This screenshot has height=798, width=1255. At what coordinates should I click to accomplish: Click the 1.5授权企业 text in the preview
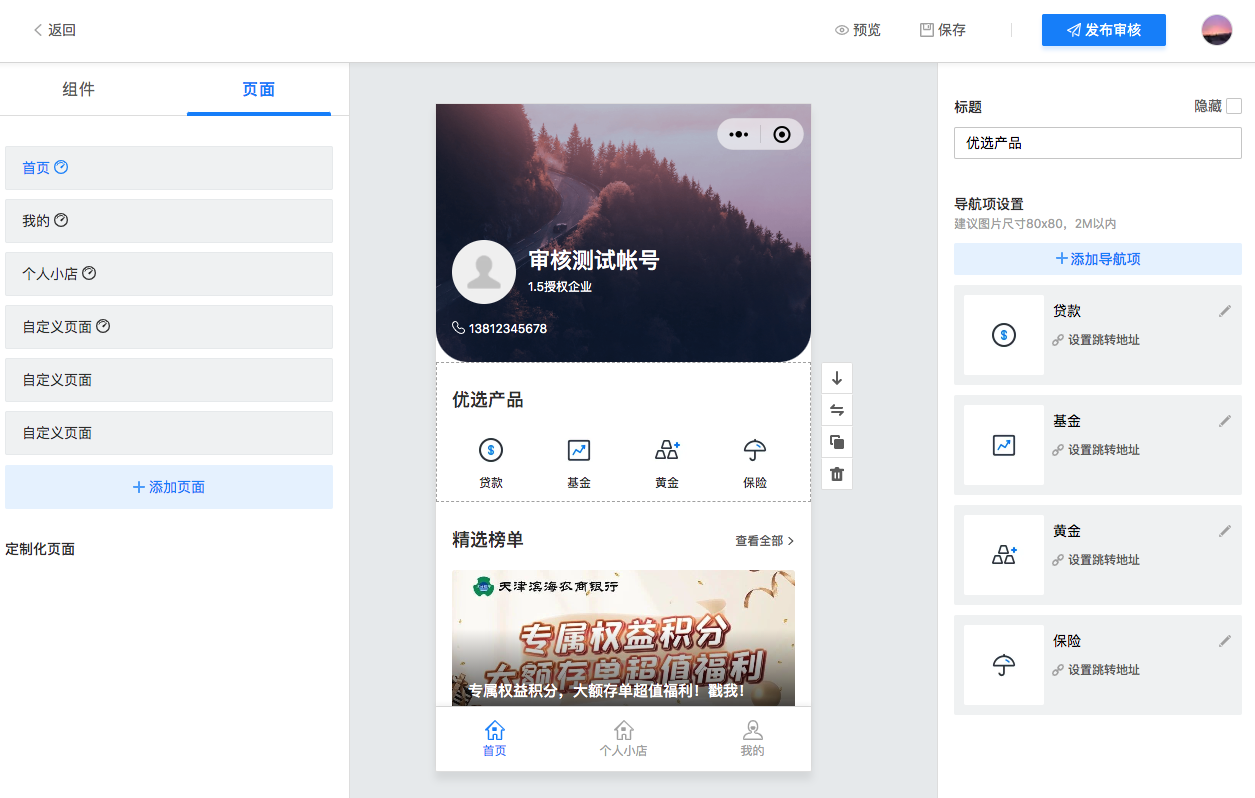(x=560, y=287)
